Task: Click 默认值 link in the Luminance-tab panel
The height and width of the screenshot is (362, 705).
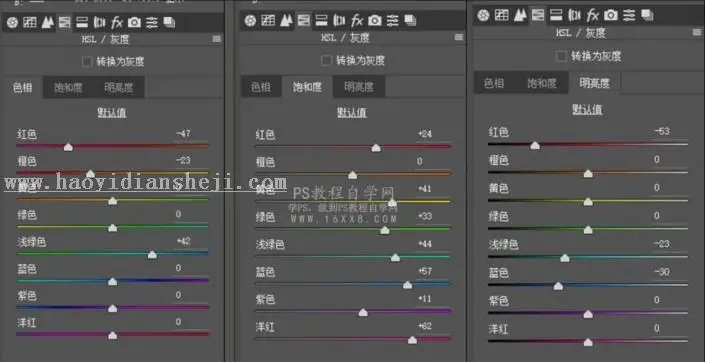Action: tap(587, 110)
